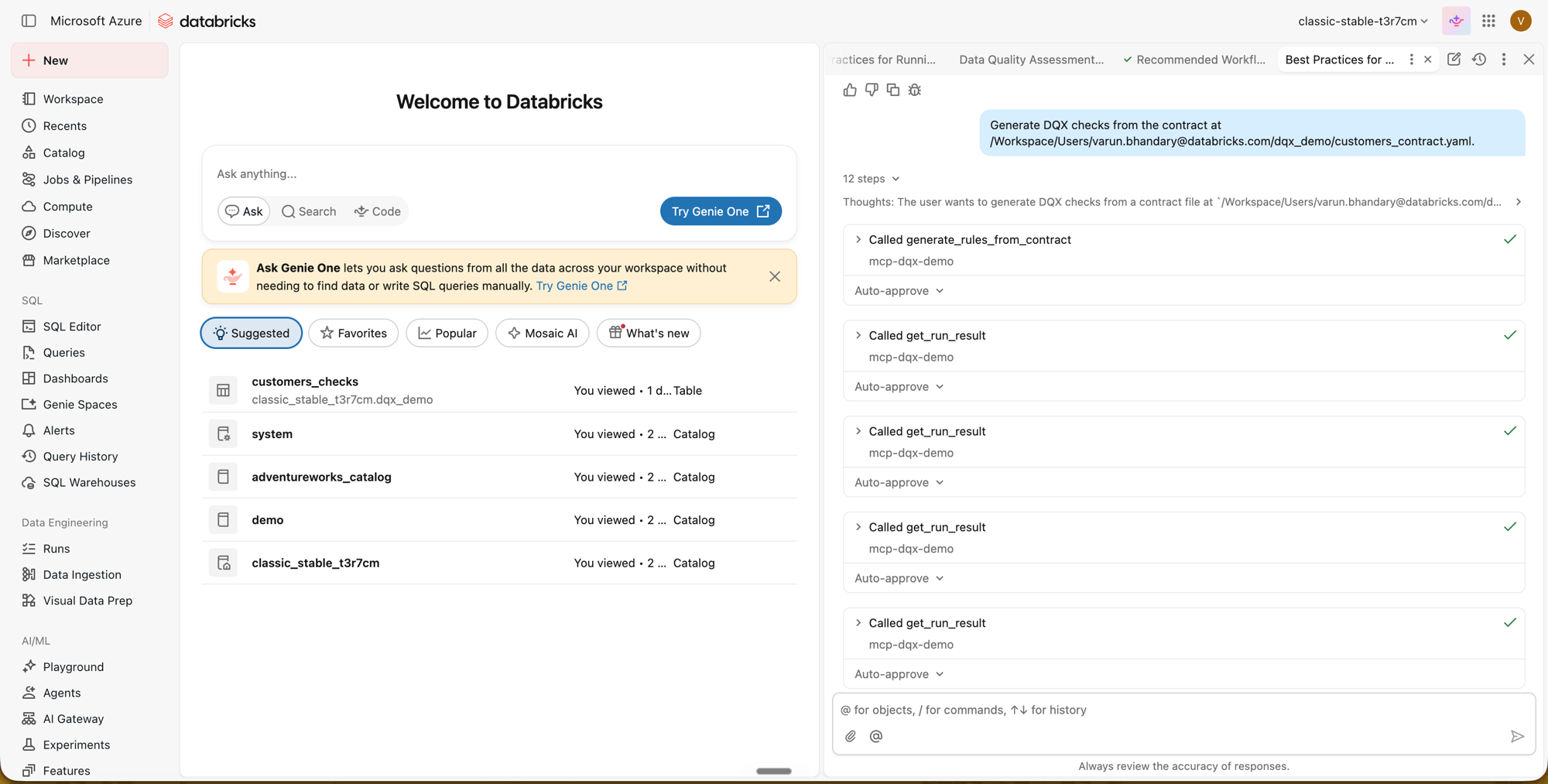Viewport: 1548px width, 784px height.
Task: Collapse the 12 steps list
Action: click(x=872, y=179)
